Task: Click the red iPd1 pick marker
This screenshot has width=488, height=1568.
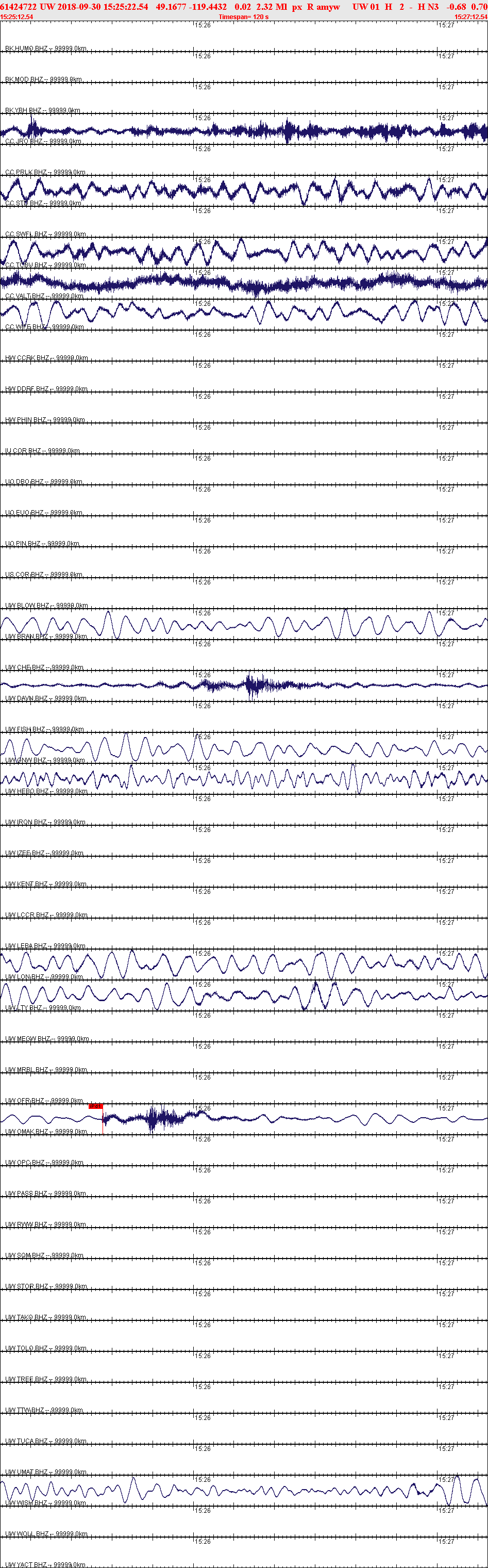Action: coord(95,1106)
